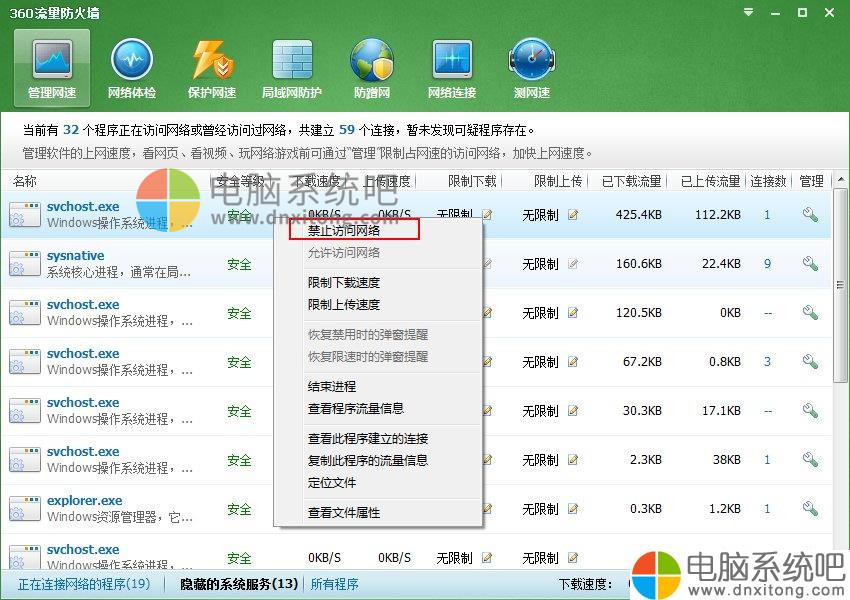Launch the 测网速 speed test tool

532,69
